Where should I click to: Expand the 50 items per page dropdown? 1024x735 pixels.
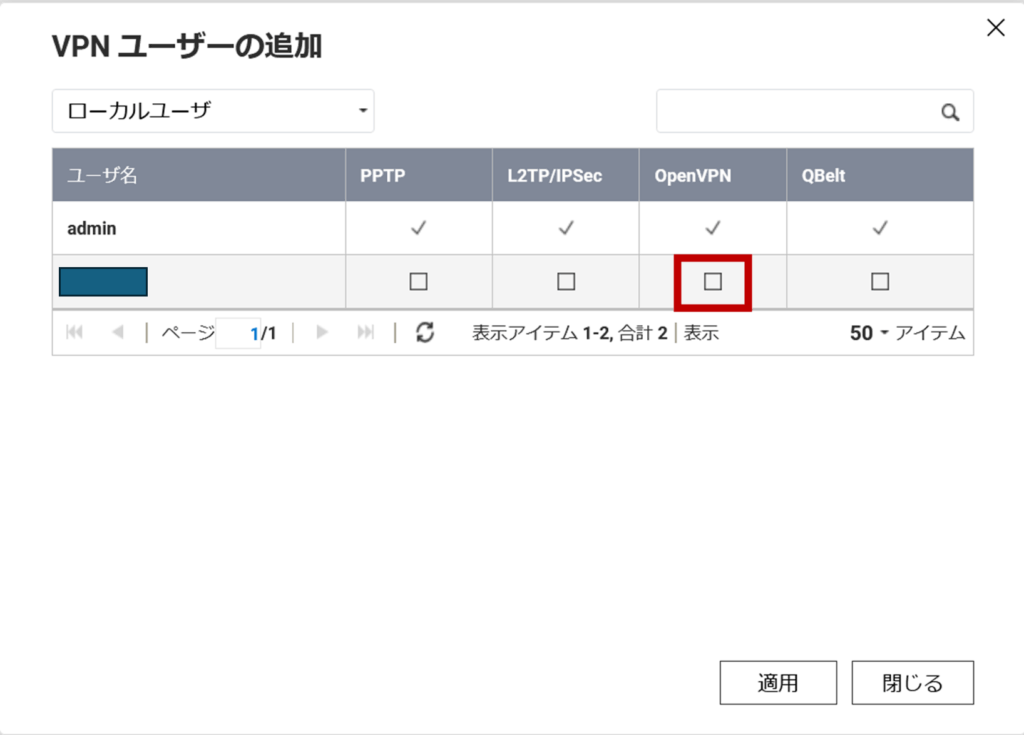[868, 333]
